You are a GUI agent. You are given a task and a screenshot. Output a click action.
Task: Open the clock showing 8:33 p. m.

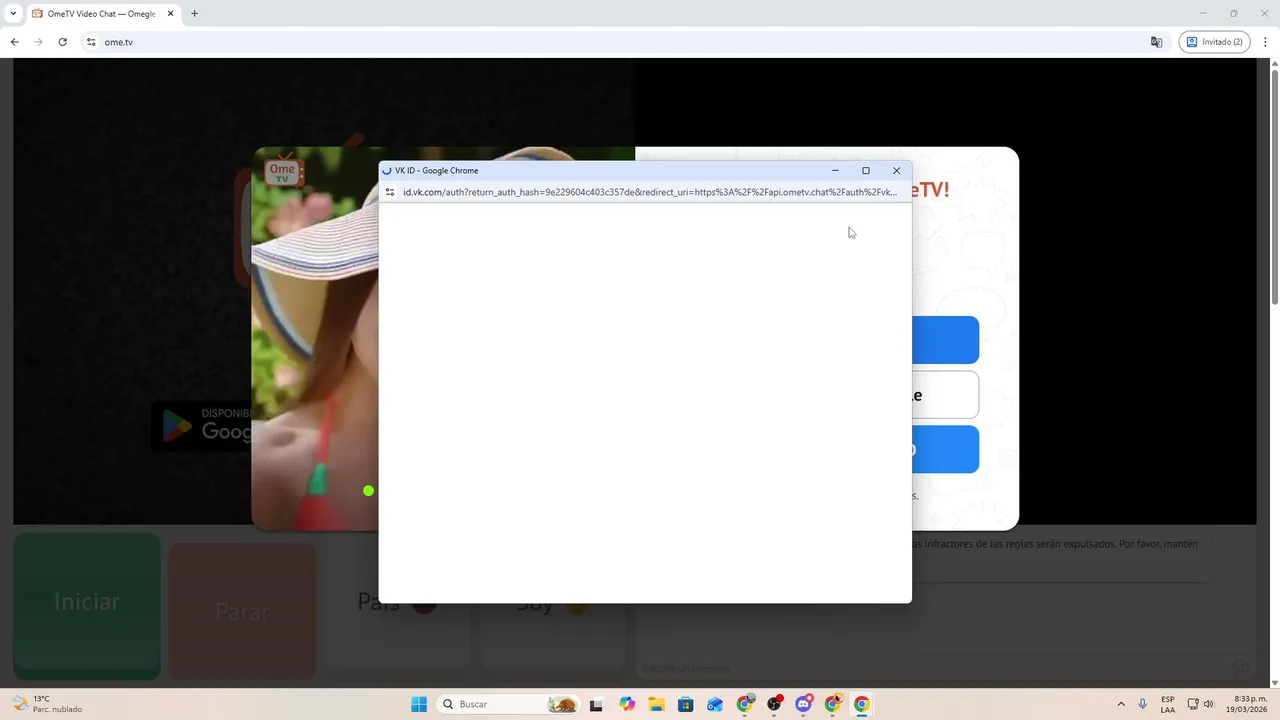pyautogui.click(x=1249, y=704)
